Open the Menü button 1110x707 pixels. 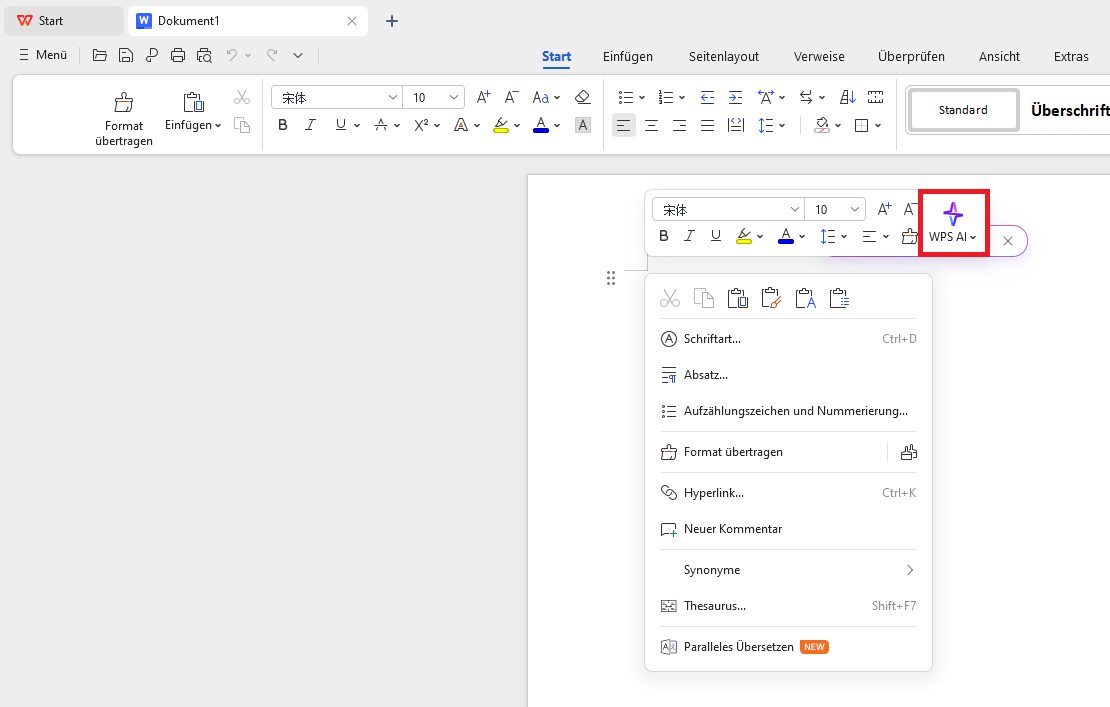click(42, 55)
